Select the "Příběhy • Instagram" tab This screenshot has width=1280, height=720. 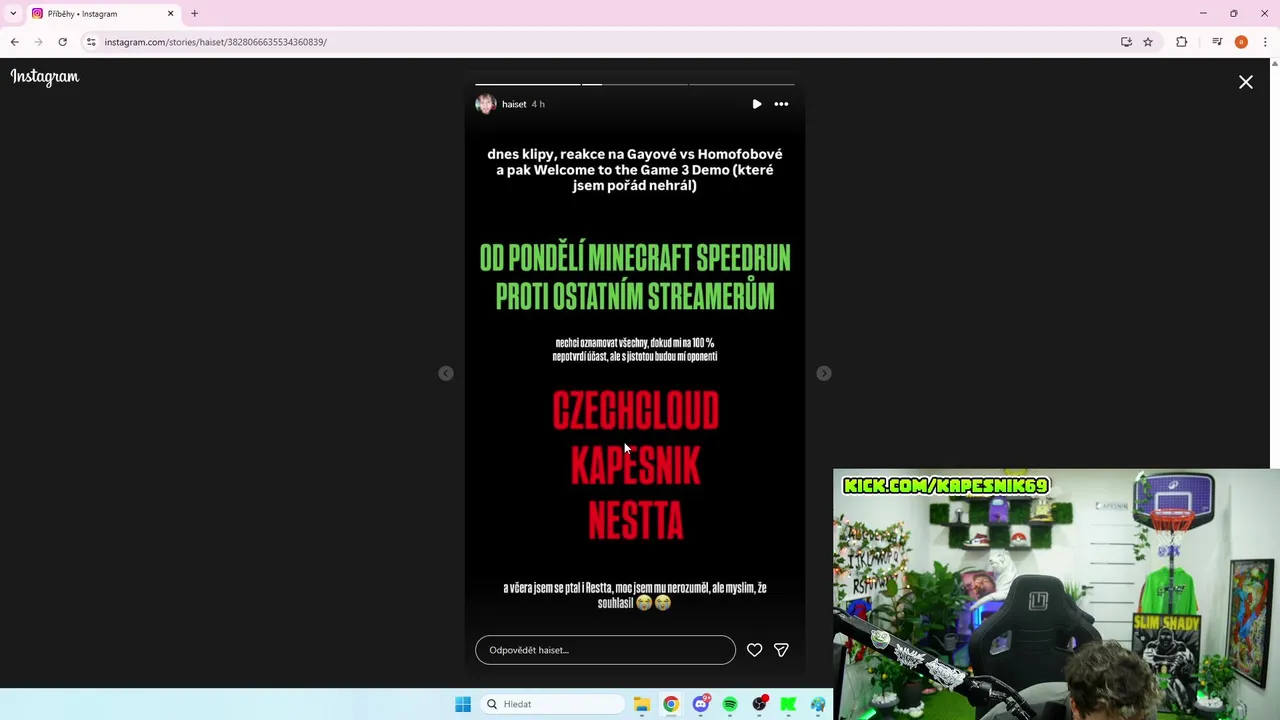(104, 14)
